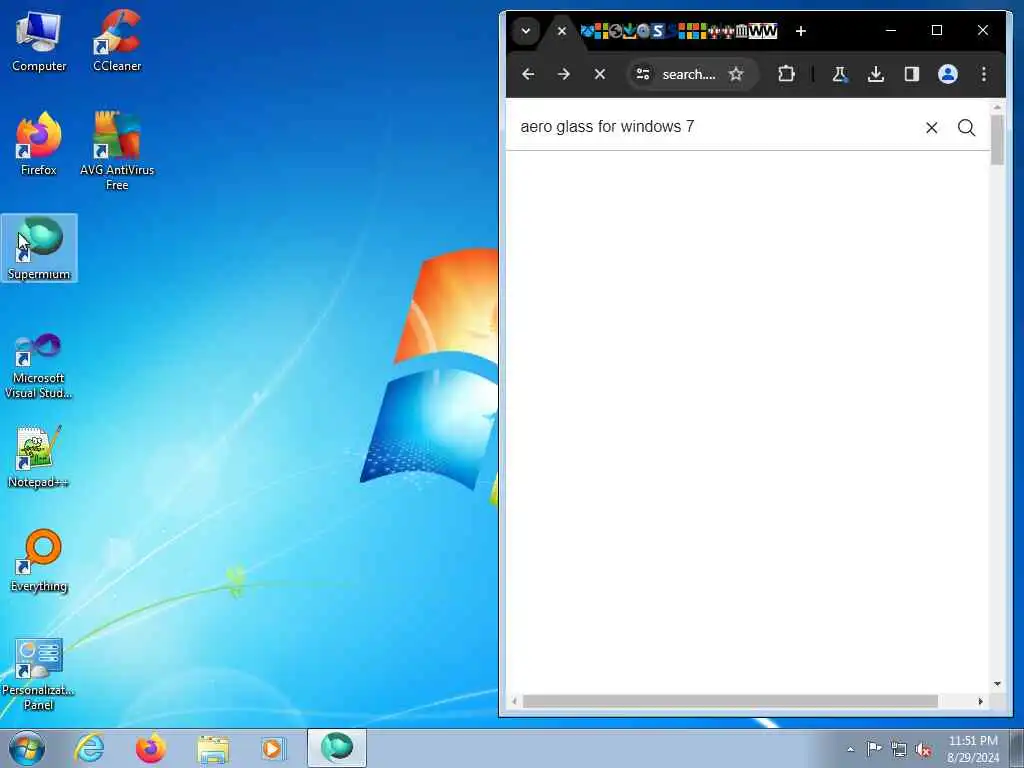1024x768 pixels.
Task: Switch to the tab with museum-building favicon
Action: coord(741,31)
